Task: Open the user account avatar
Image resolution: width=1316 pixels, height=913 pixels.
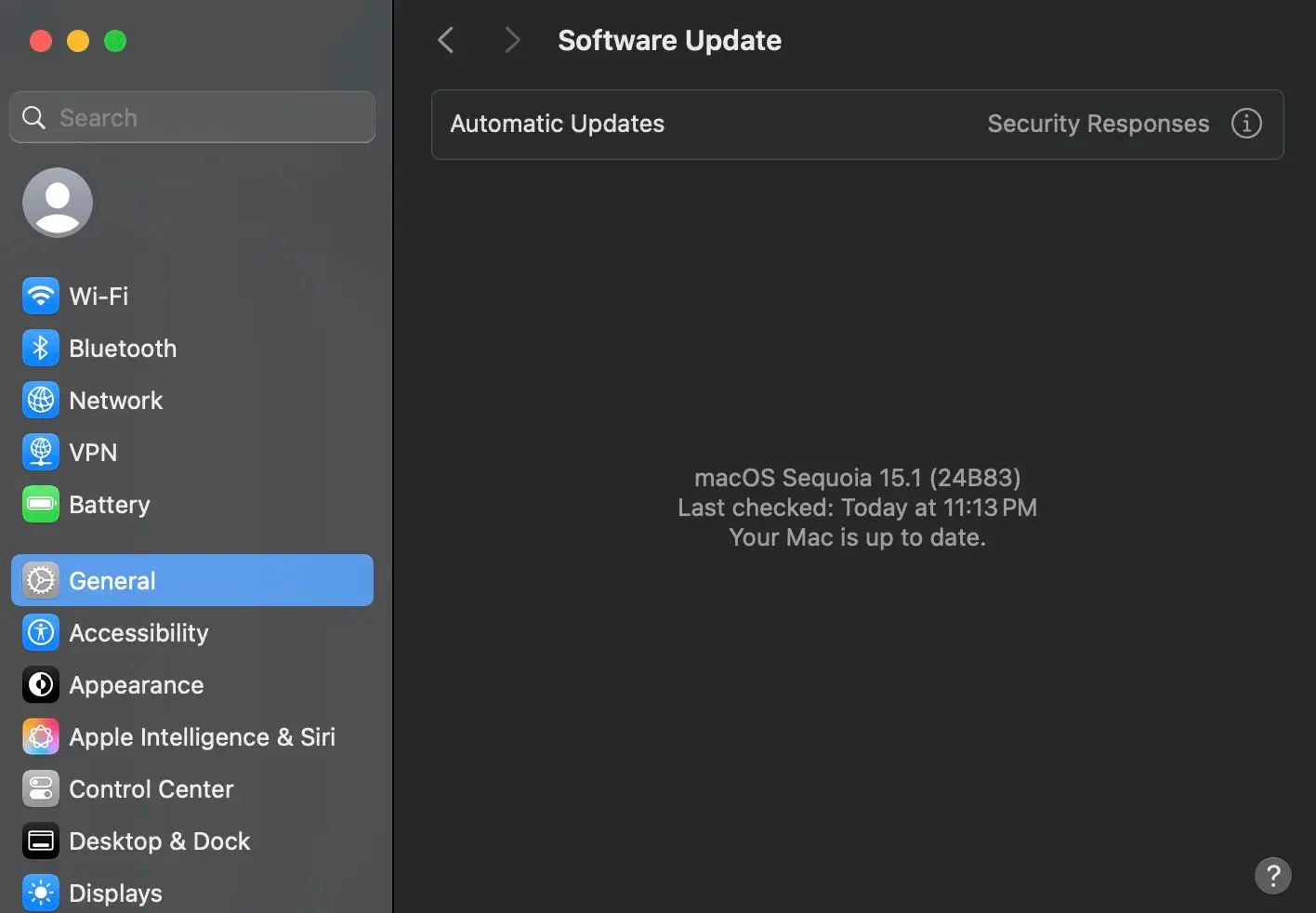Action: (x=58, y=203)
